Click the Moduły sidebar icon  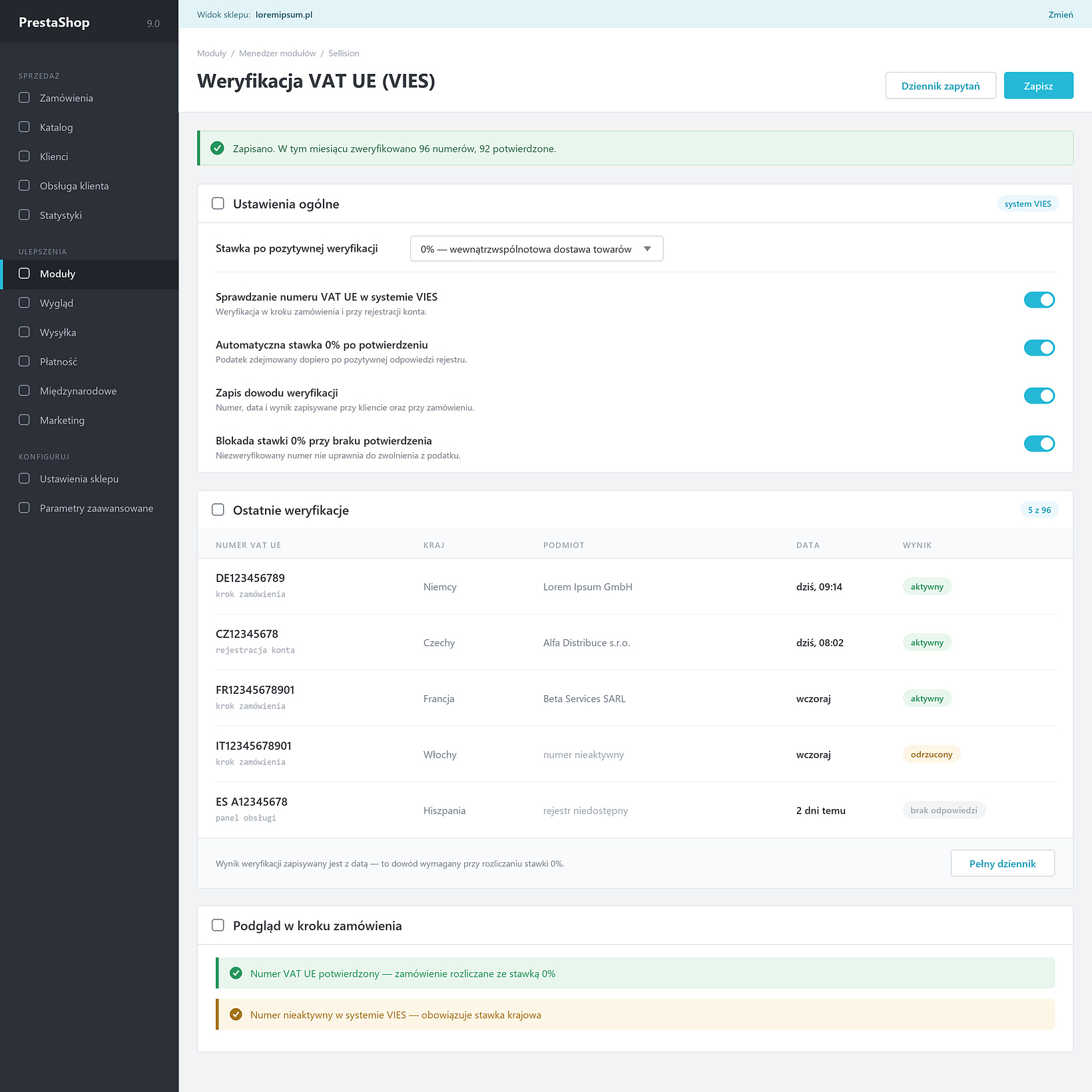point(24,274)
